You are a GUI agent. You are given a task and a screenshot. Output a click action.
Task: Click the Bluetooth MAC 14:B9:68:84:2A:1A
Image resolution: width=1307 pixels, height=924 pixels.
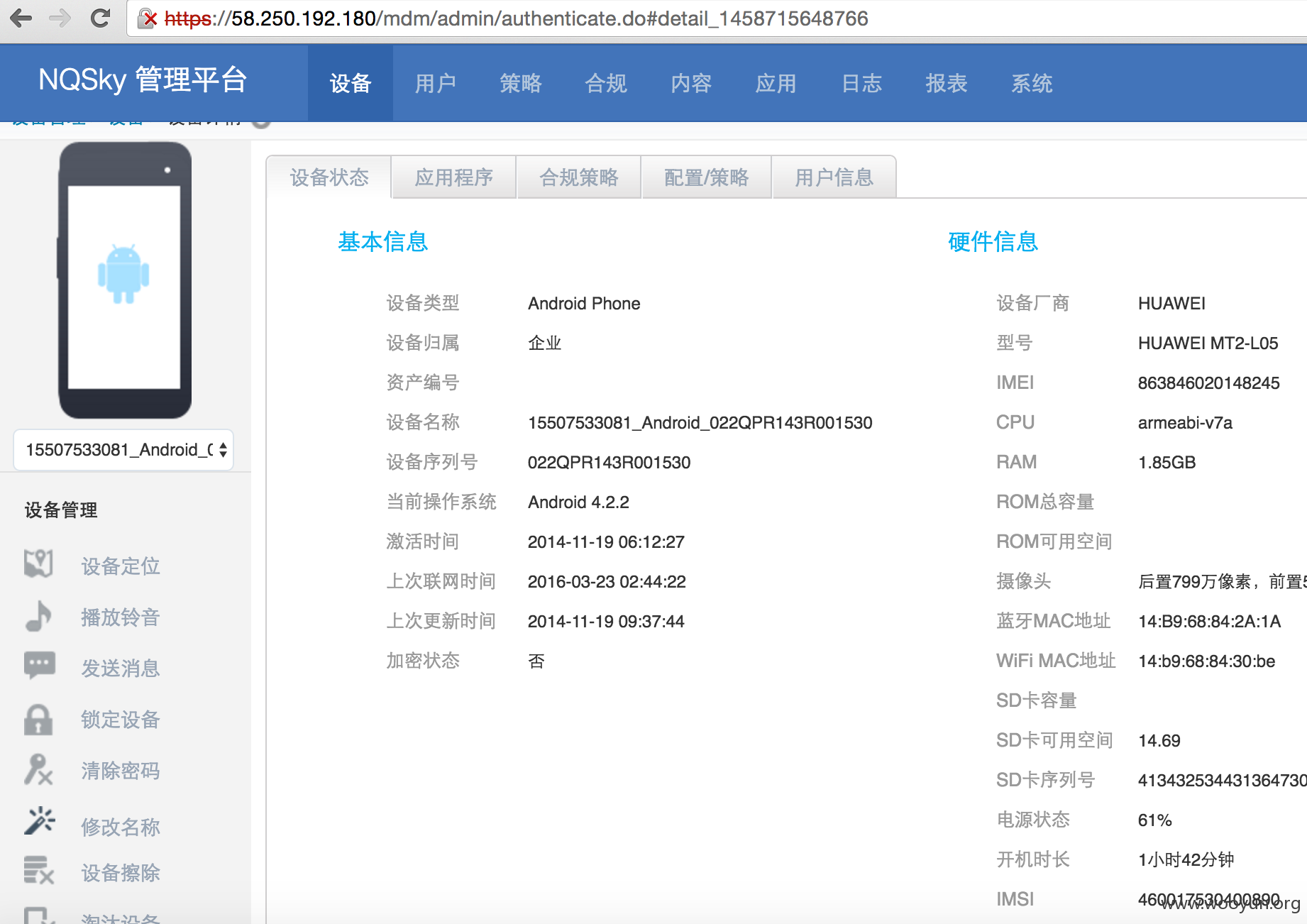click(x=1210, y=622)
